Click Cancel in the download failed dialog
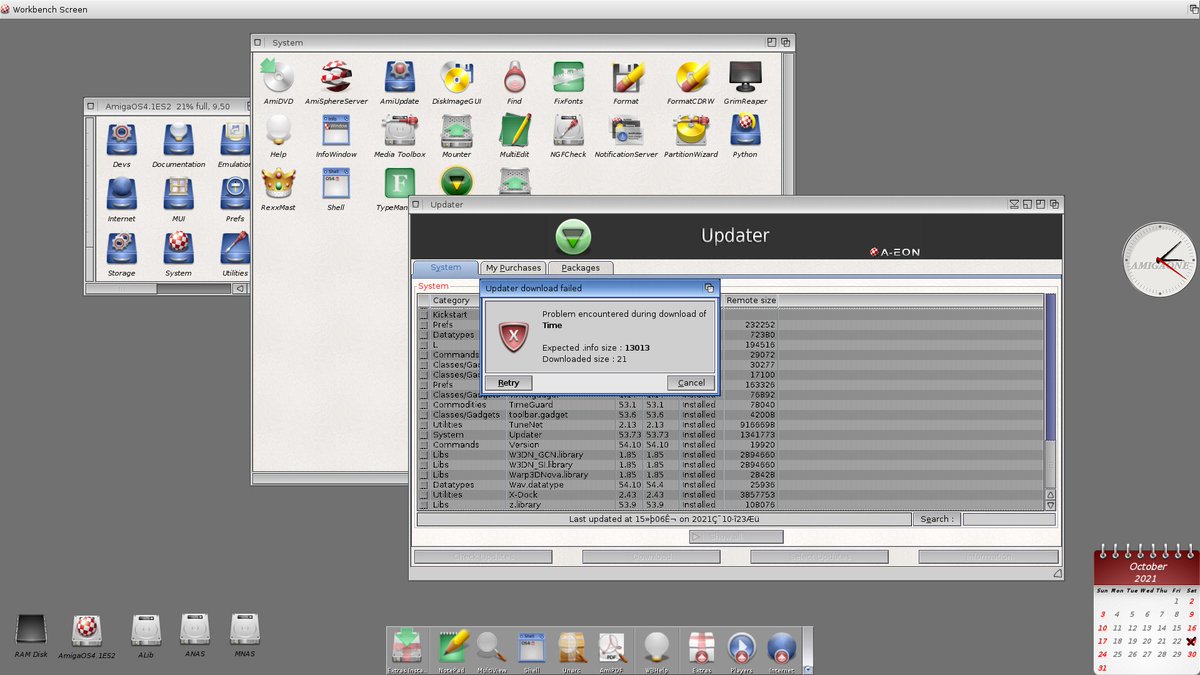Image resolution: width=1200 pixels, height=675 pixels. click(x=691, y=383)
